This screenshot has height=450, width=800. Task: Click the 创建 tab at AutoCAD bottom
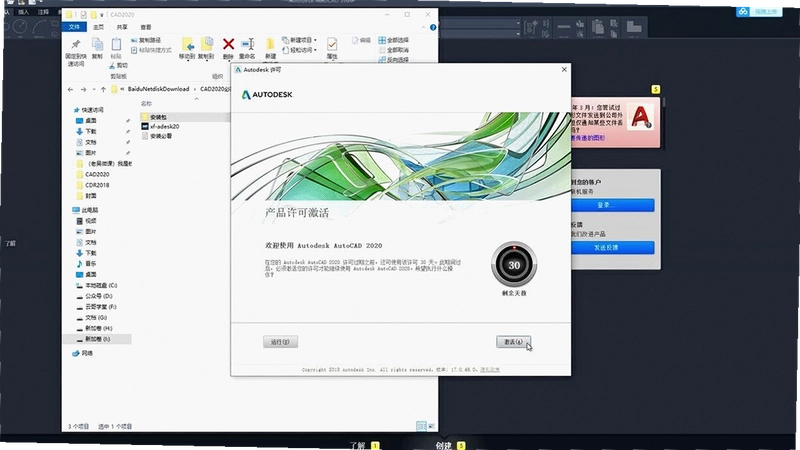coord(443,445)
